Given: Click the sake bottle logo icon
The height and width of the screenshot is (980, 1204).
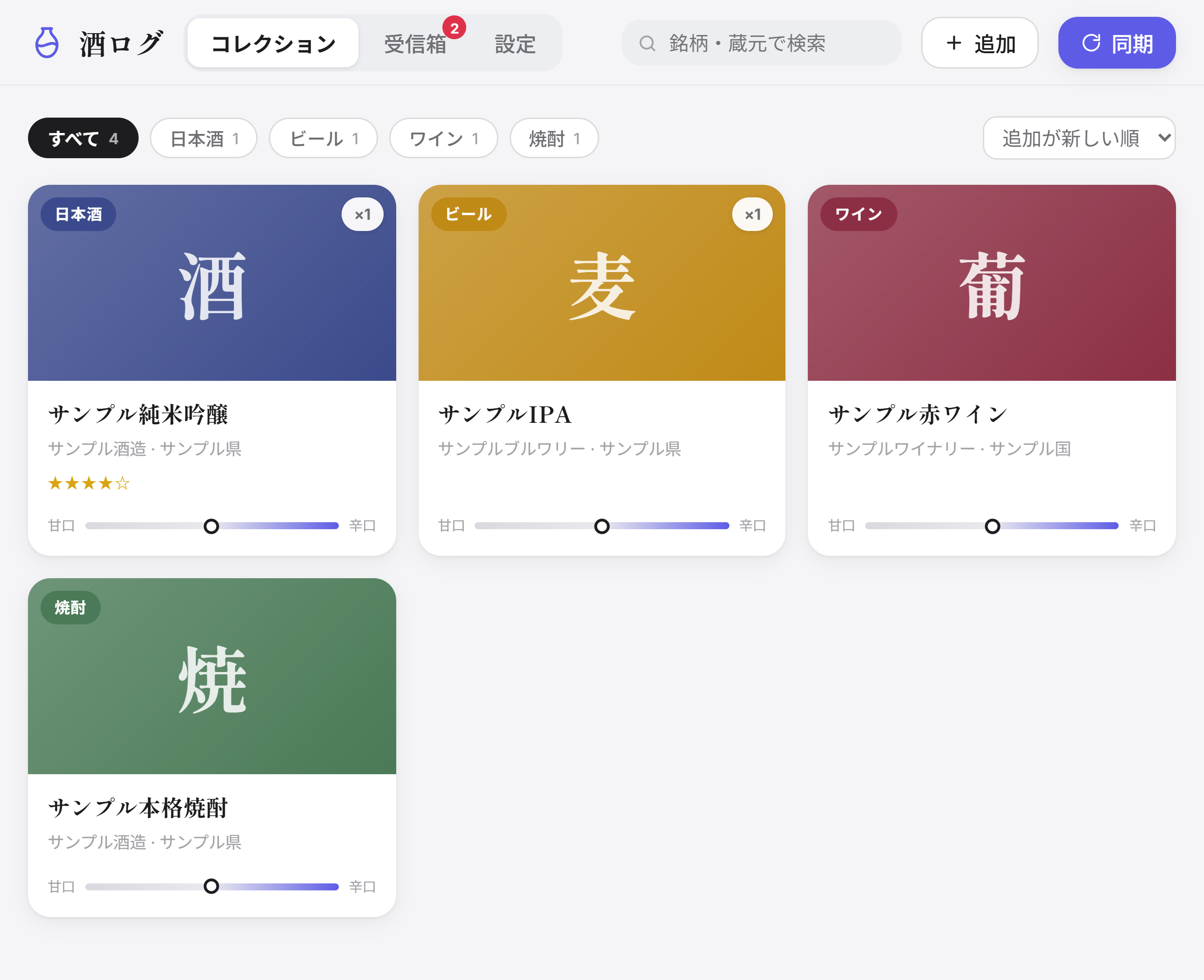Looking at the screenshot, I should pyautogui.click(x=47, y=43).
